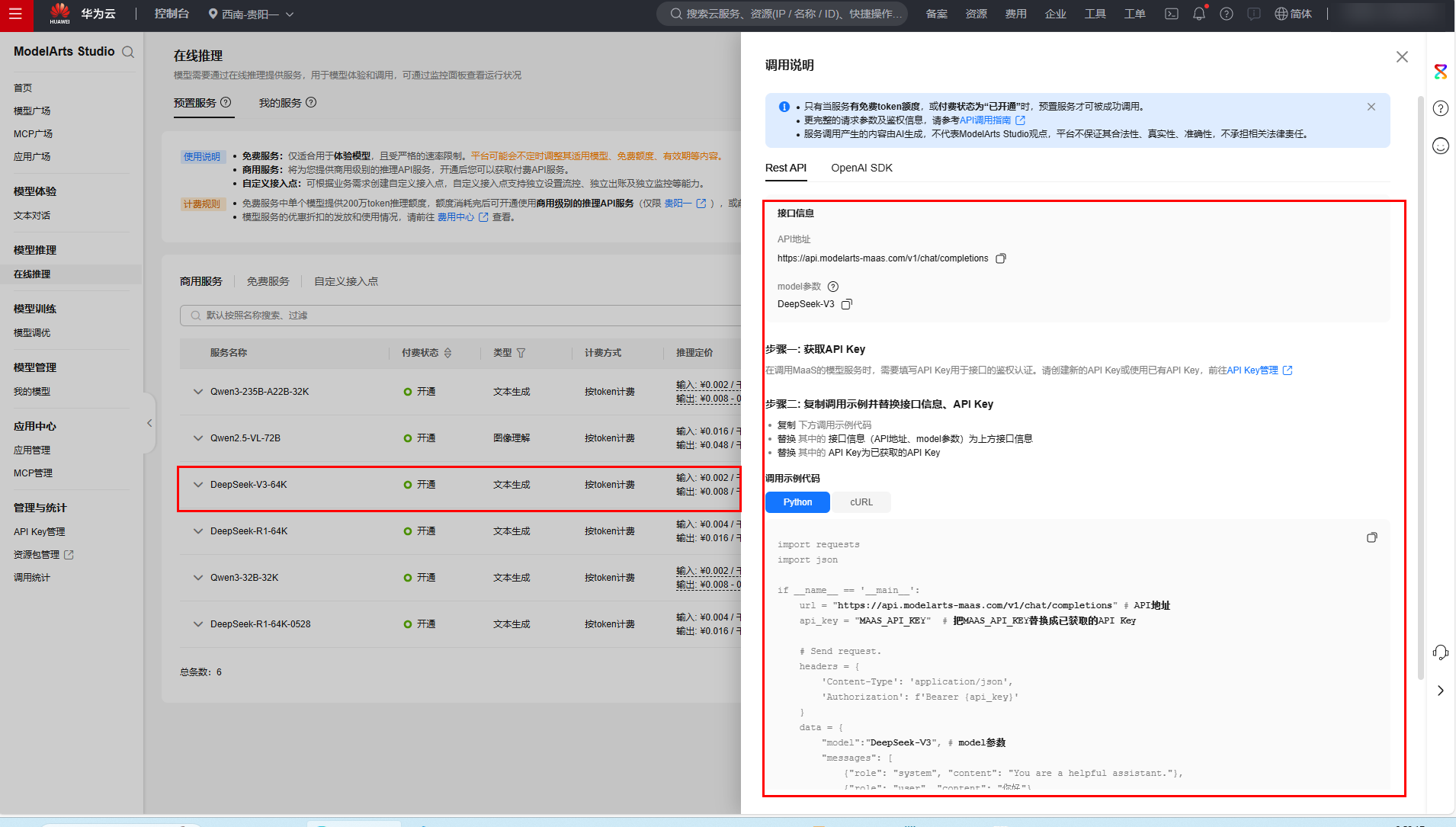This screenshot has height=827, width=1456.
Task: Open the 贵阳一 region link
Action: tap(685, 204)
